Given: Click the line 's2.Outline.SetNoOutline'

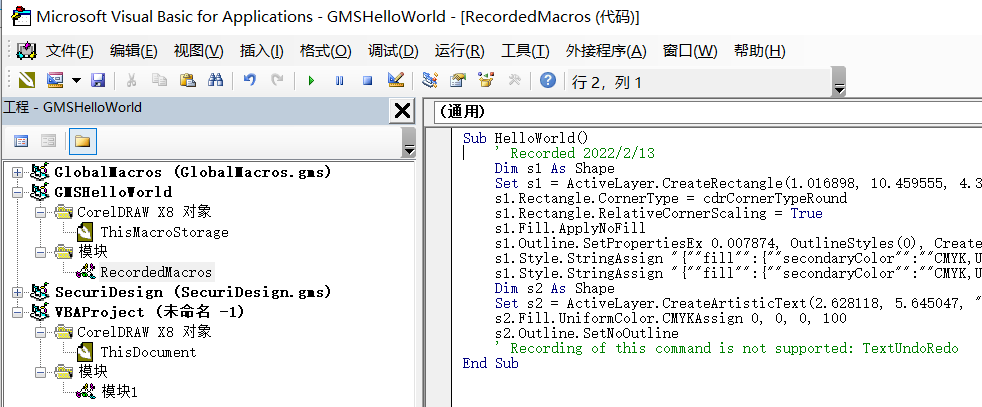Looking at the screenshot, I should click(586, 334).
